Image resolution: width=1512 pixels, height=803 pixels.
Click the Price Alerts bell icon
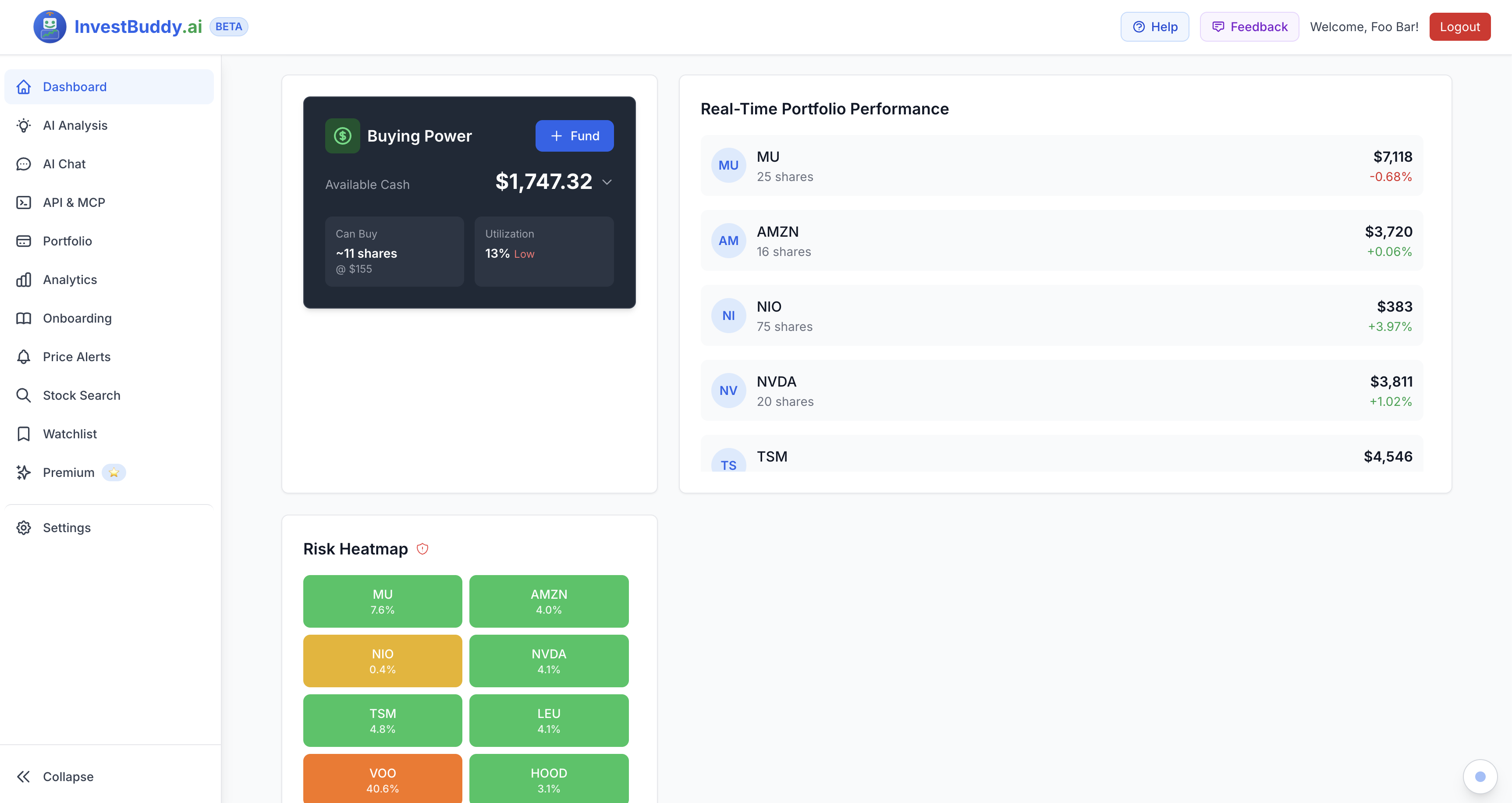24,356
